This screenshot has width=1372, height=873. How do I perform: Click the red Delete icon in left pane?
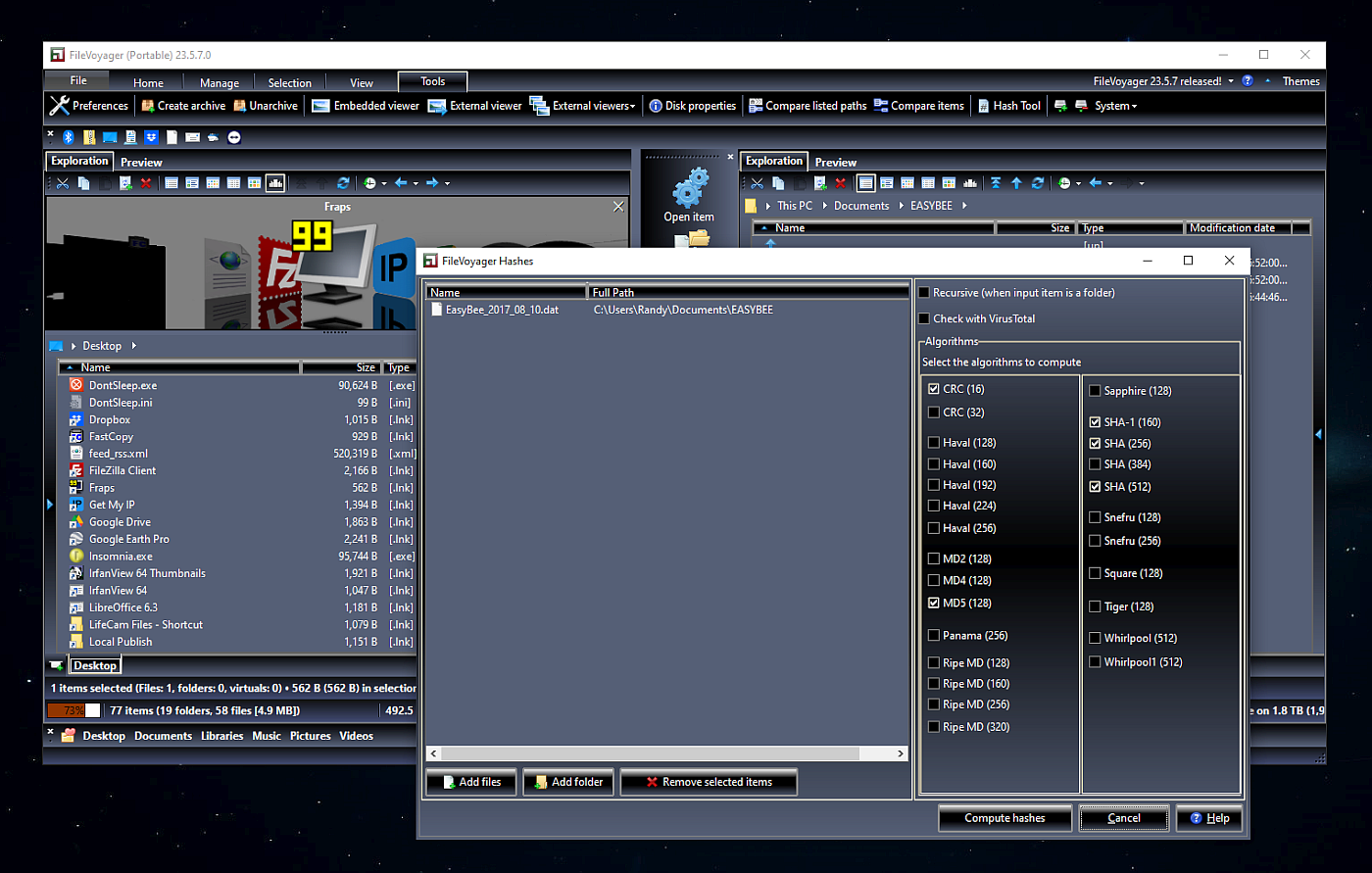click(x=146, y=183)
